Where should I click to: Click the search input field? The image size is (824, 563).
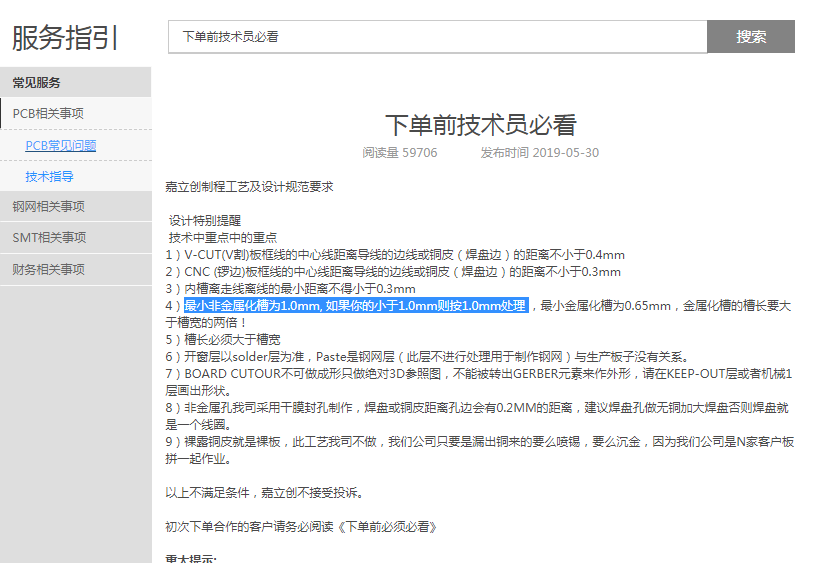[437, 37]
